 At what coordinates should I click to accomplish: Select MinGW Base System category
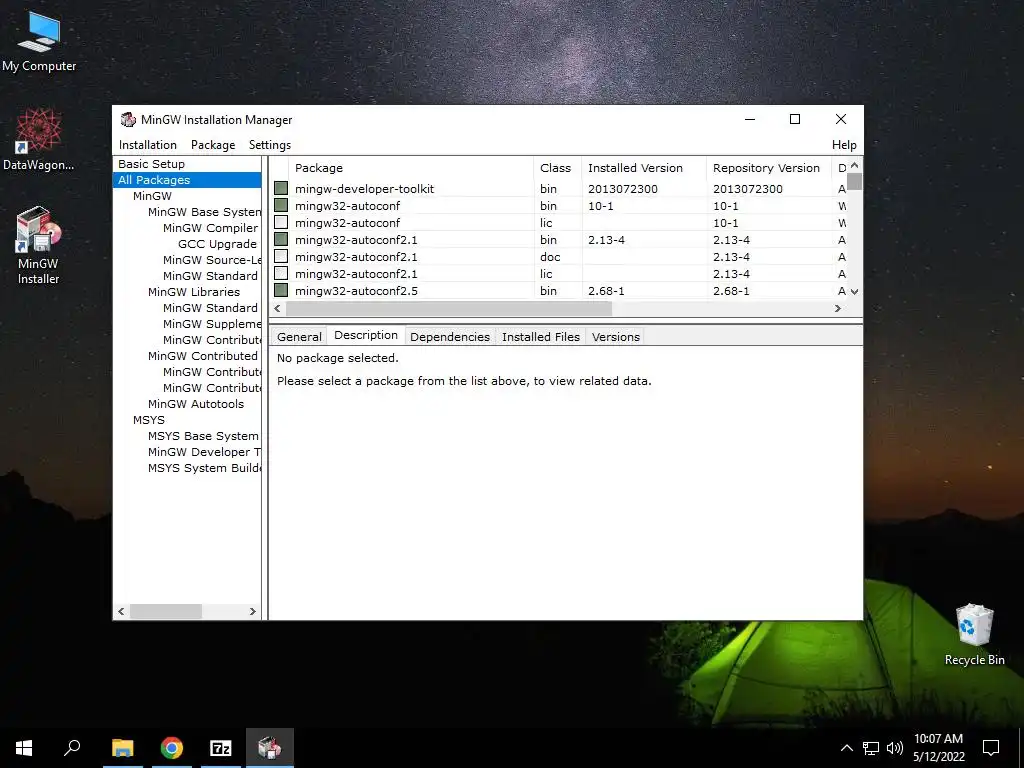click(204, 212)
